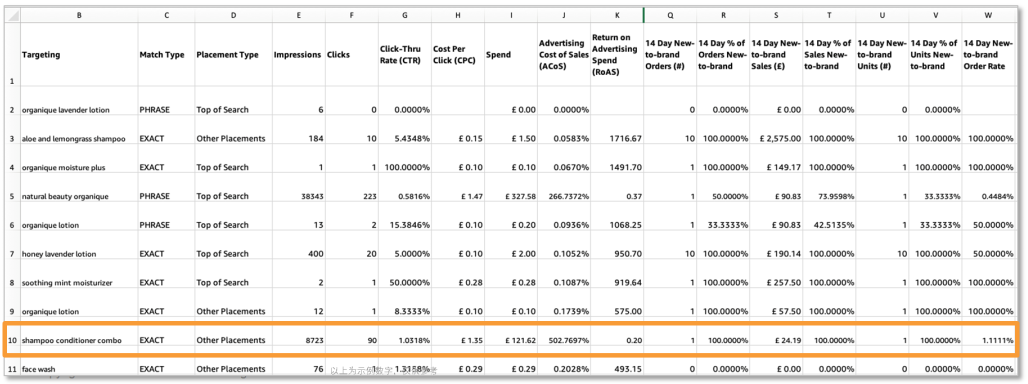The height and width of the screenshot is (384, 1028).
Task: Select row 5 header number
Action: [x=11, y=196]
